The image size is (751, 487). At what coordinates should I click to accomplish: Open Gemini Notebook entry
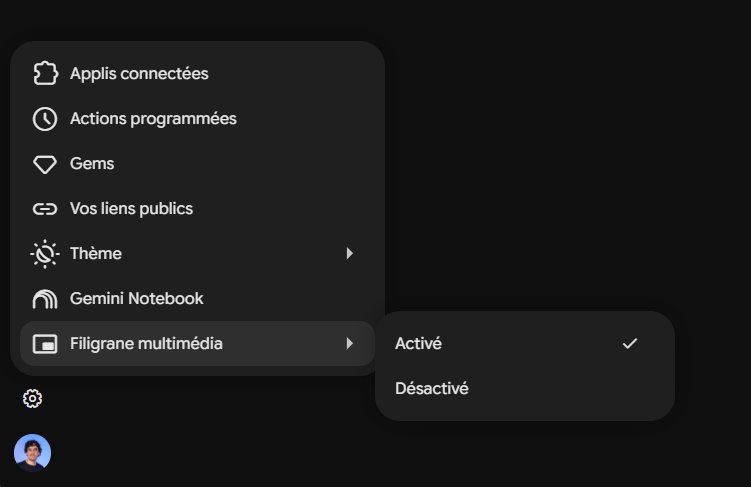pyautogui.click(x=197, y=298)
